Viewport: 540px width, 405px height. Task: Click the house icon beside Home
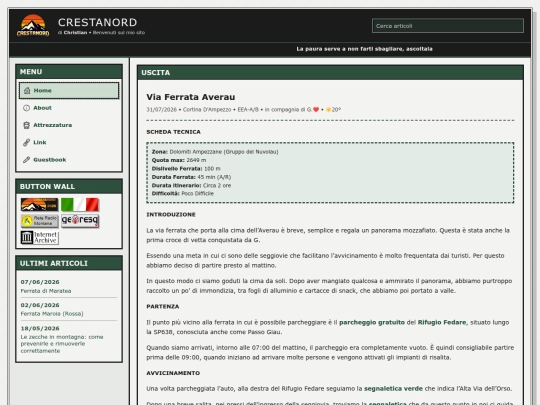point(27,91)
